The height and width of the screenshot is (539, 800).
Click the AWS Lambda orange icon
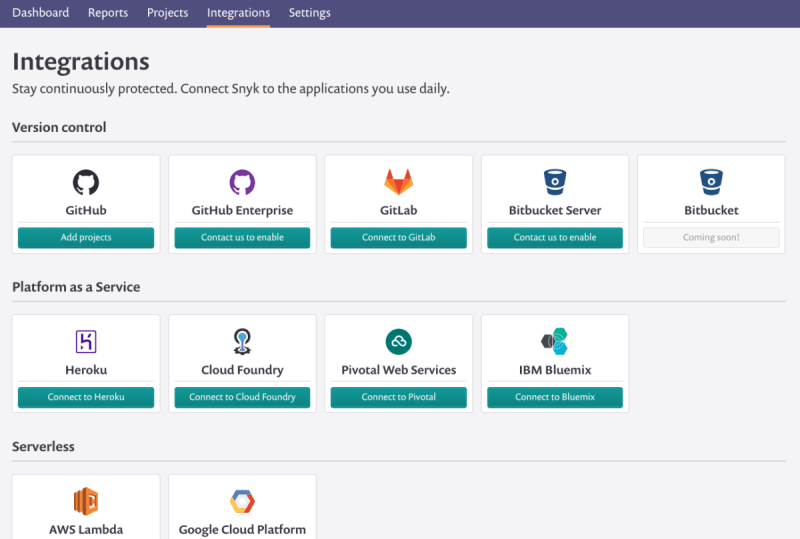[x=86, y=501]
